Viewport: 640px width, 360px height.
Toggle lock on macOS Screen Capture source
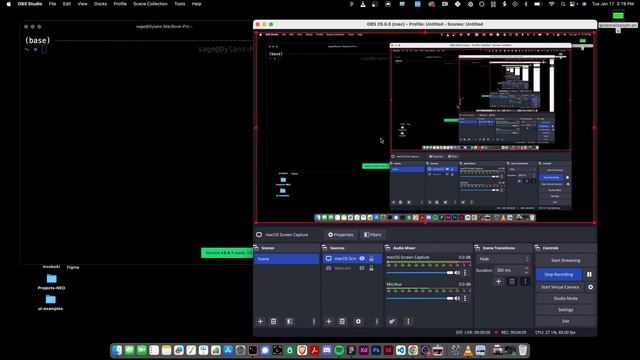[371, 258]
